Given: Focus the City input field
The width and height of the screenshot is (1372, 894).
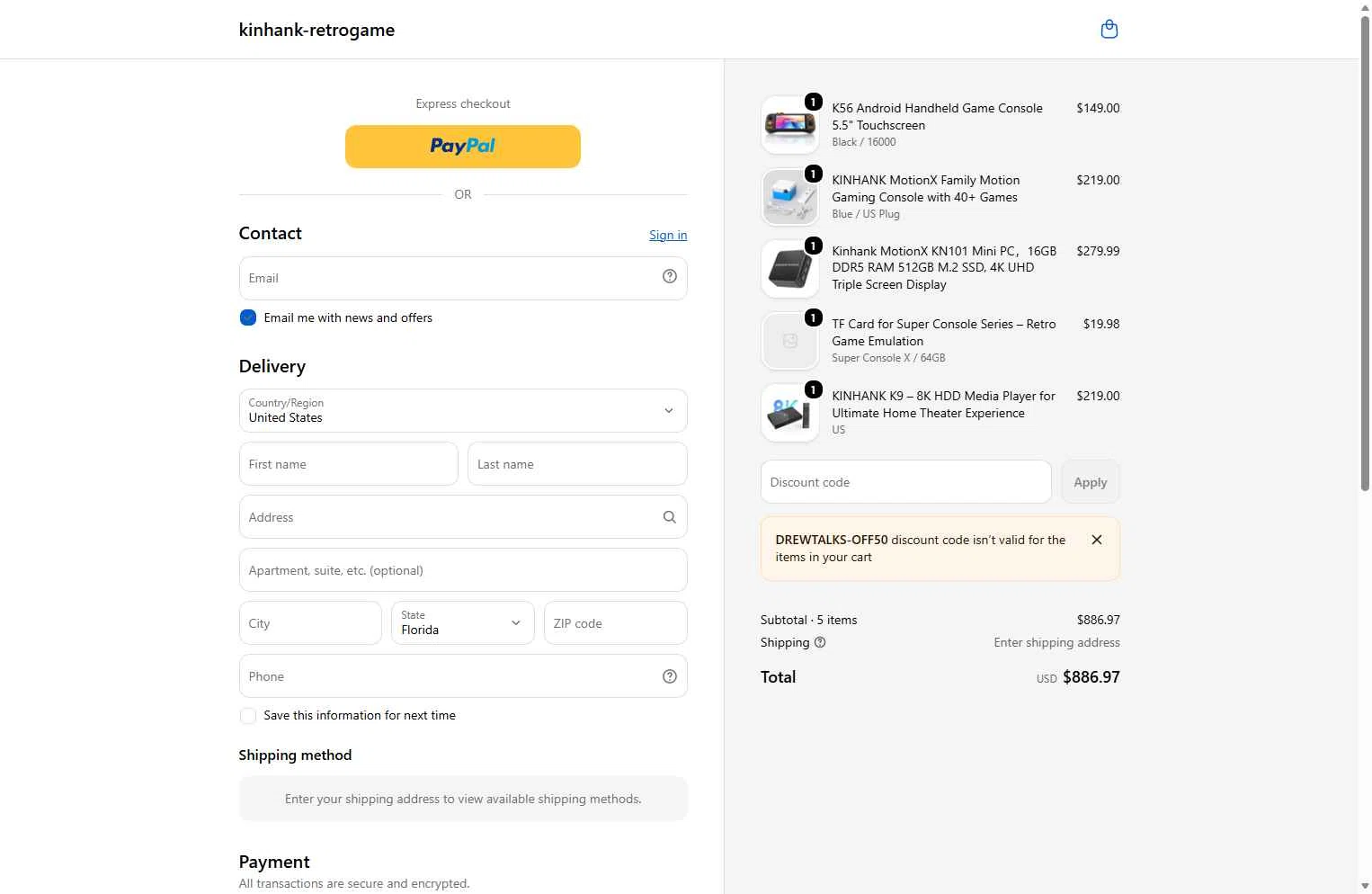Looking at the screenshot, I should [x=310, y=623].
